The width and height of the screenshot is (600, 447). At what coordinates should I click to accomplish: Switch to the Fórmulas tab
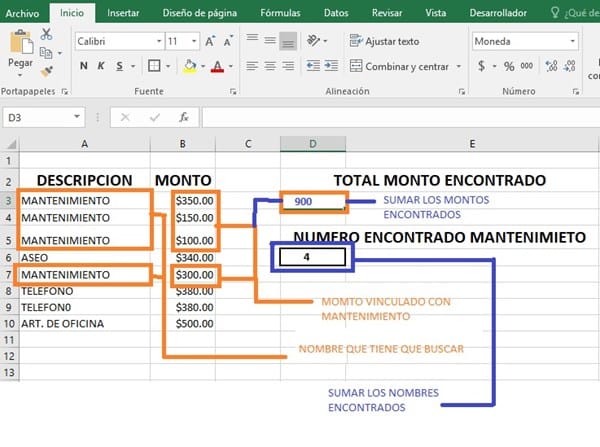(x=279, y=13)
